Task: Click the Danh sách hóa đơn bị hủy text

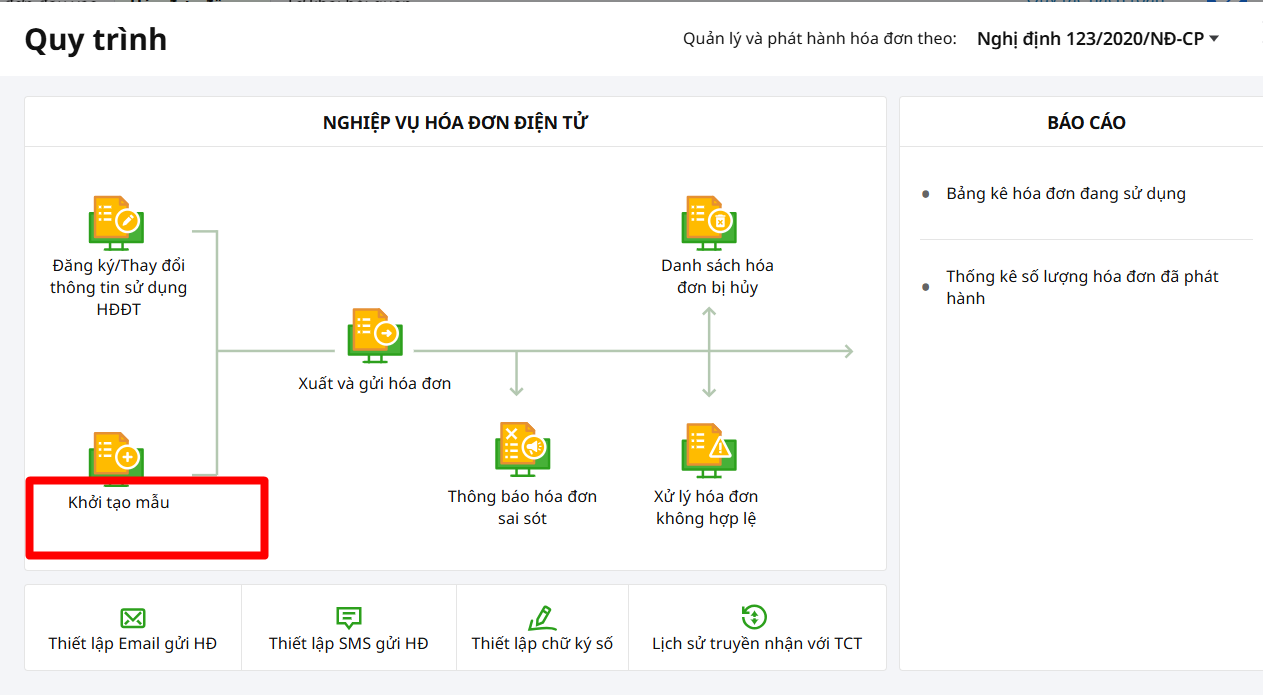Action: [x=717, y=276]
